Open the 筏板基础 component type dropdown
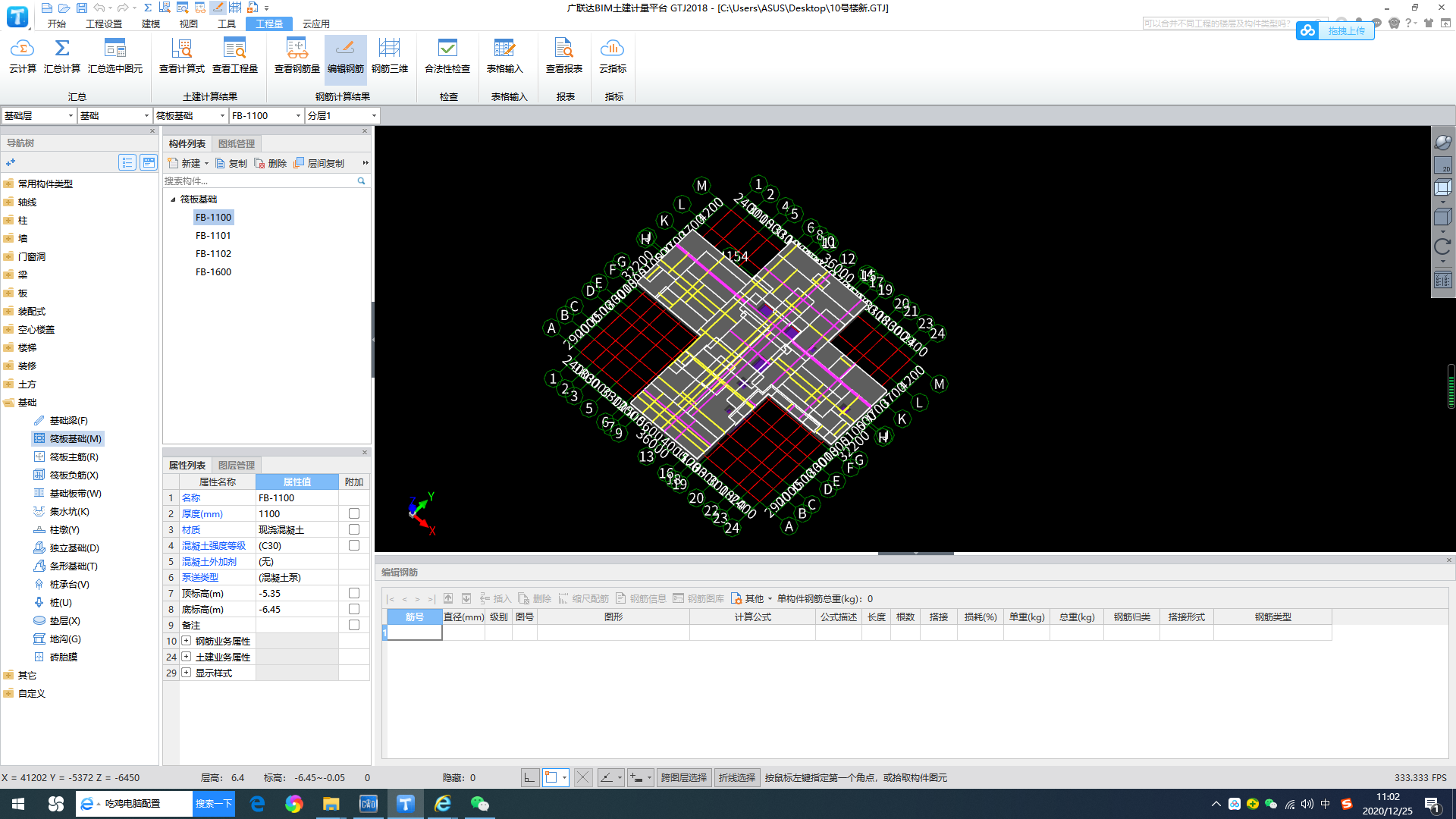This screenshot has width=1456, height=819. pyautogui.click(x=190, y=115)
